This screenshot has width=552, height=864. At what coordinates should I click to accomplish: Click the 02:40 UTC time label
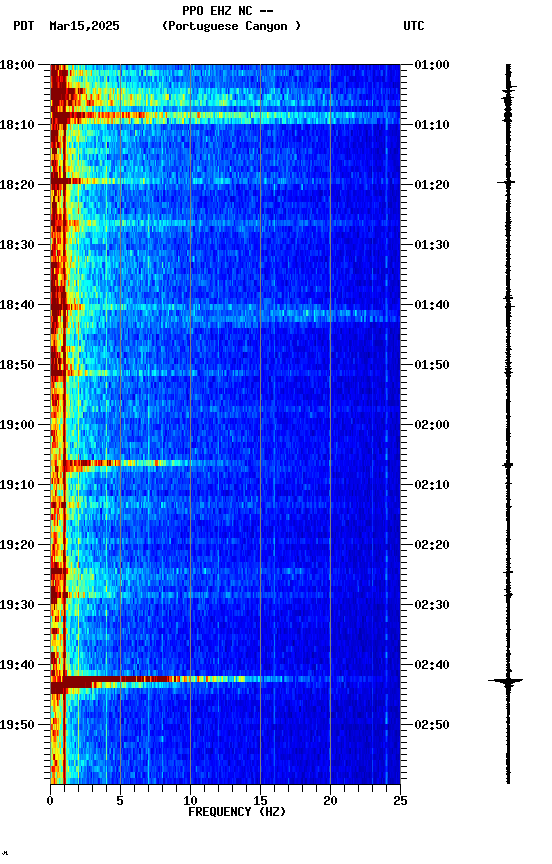[x=432, y=665]
